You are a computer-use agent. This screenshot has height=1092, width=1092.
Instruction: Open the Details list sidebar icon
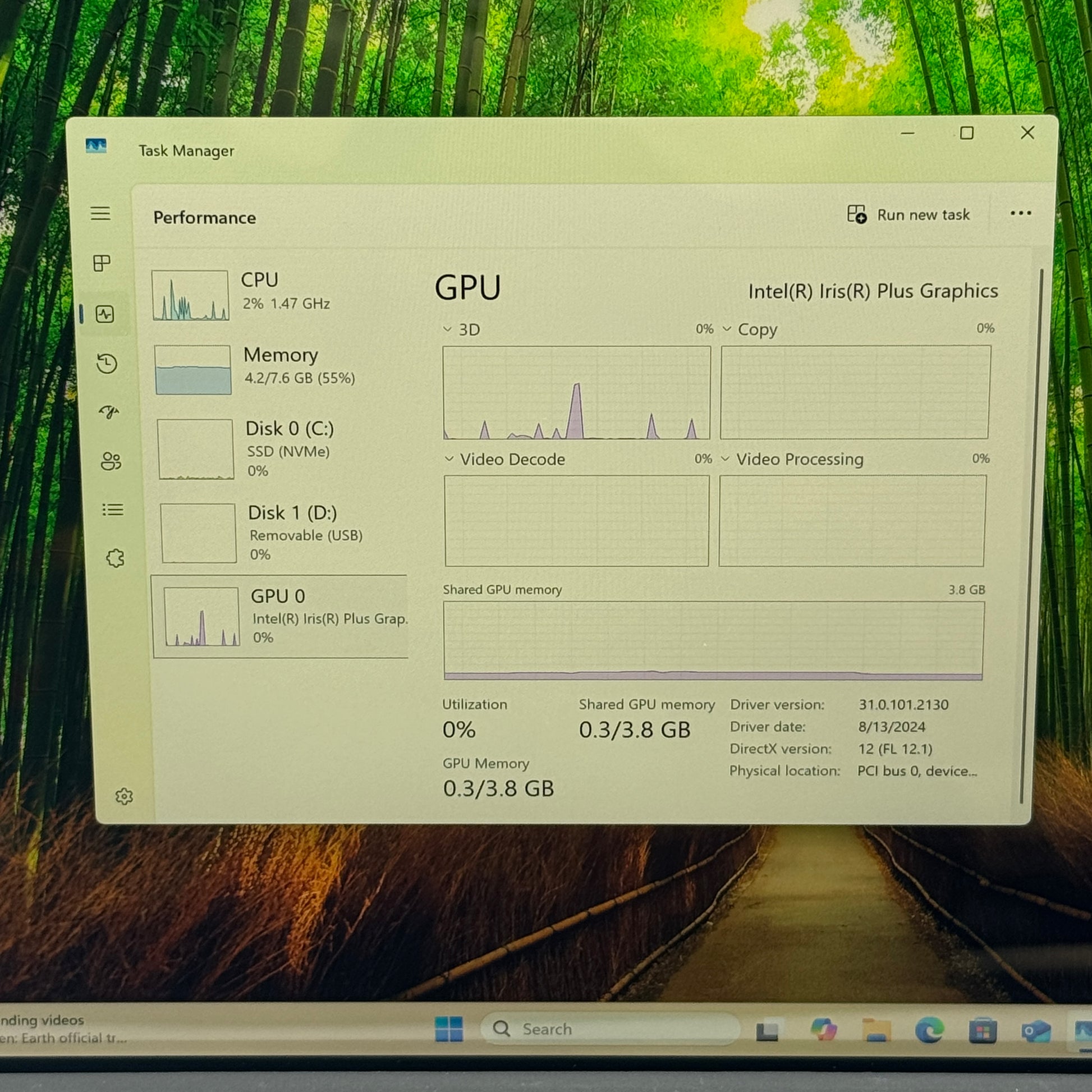tap(113, 510)
